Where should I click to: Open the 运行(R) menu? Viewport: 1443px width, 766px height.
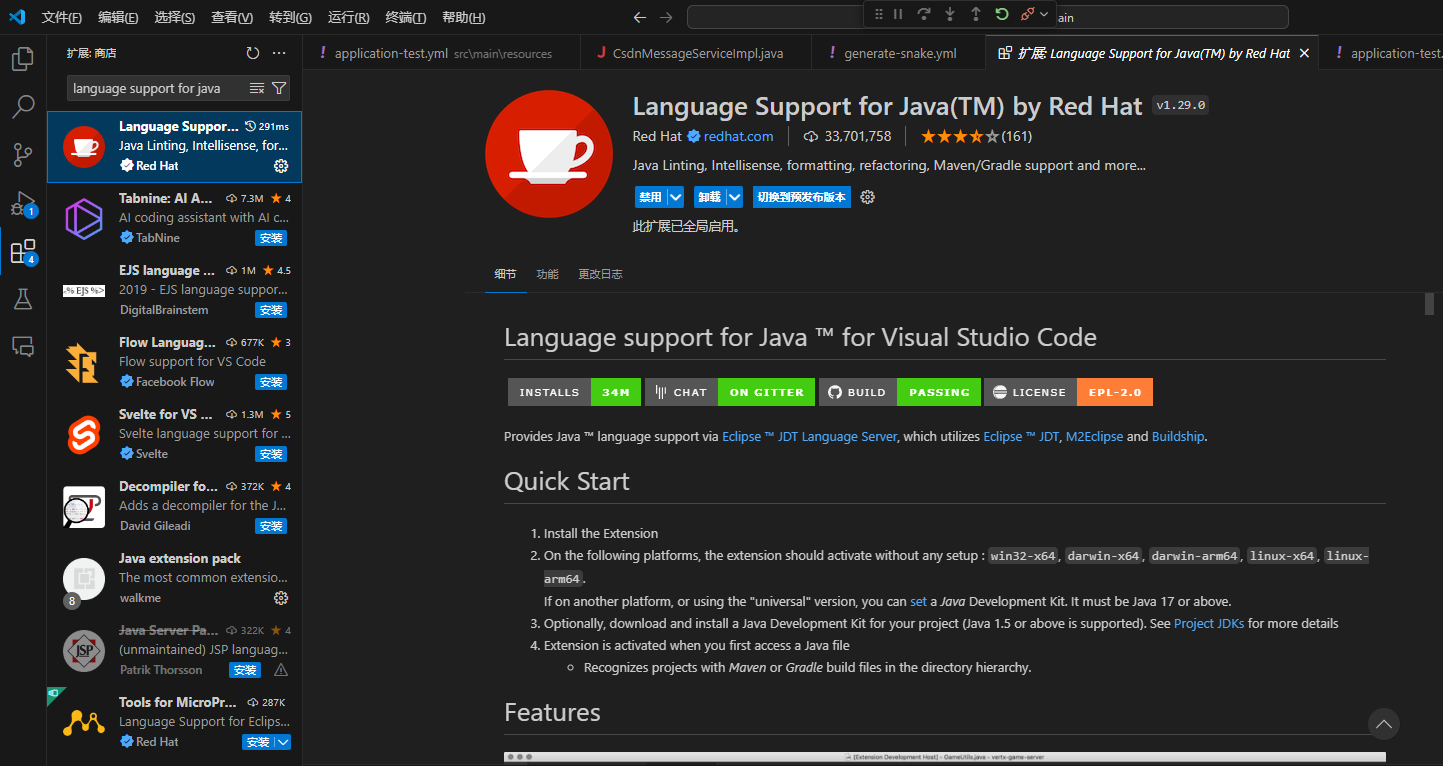(349, 18)
